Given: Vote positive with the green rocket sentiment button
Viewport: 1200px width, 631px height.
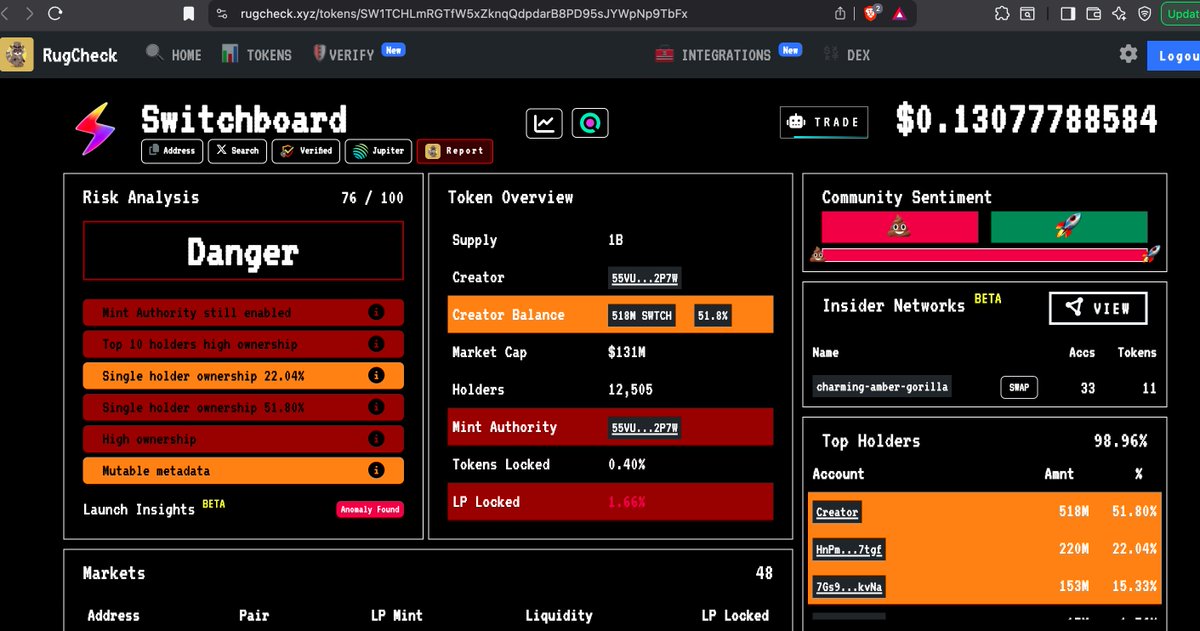Looking at the screenshot, I should [x=1069, y=227].
